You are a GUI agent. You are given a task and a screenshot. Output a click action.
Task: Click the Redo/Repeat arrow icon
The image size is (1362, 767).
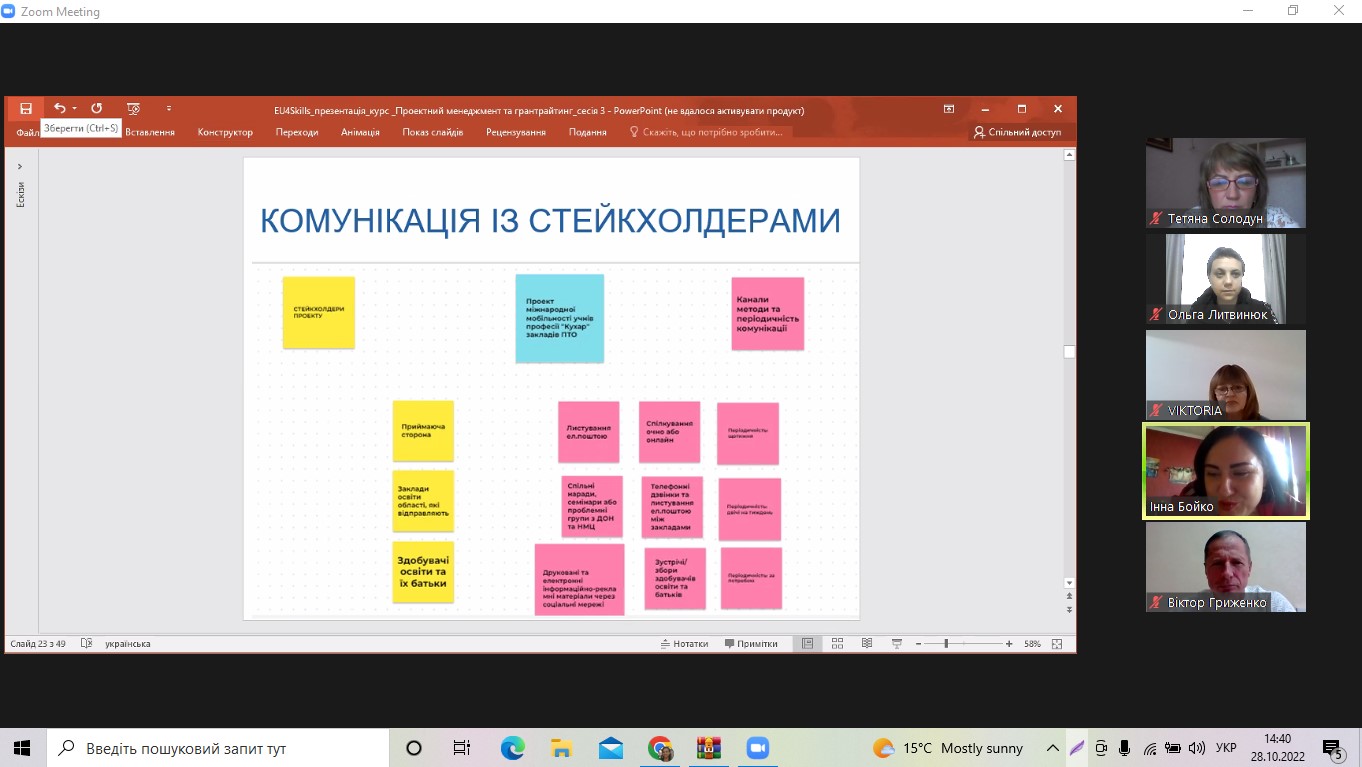[96, 109]
